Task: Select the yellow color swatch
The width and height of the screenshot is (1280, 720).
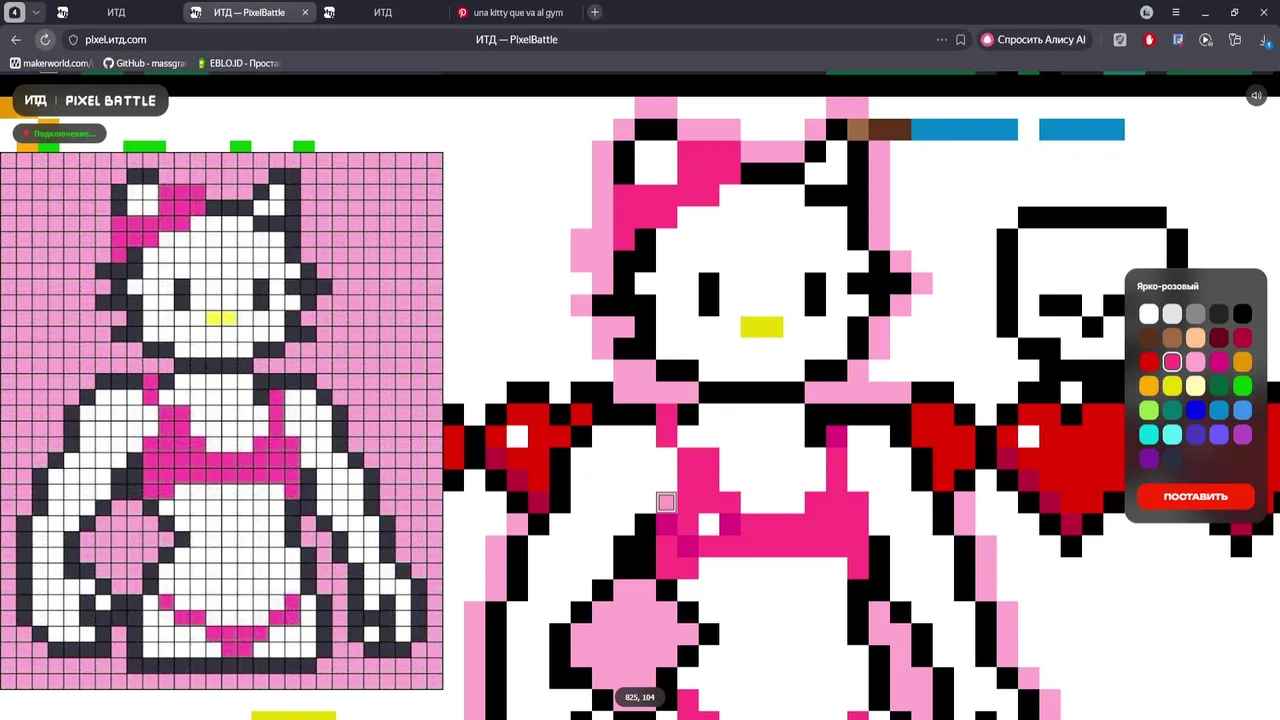Action: 1172,386
